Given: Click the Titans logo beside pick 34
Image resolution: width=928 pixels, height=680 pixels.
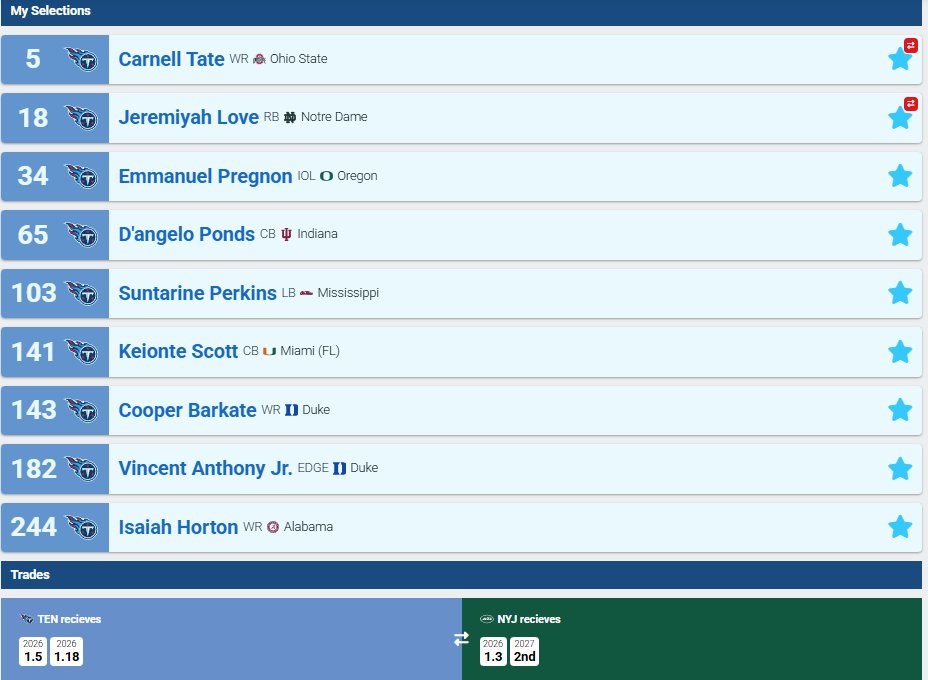Looking at the screenshot, I should tap(81, 176).
